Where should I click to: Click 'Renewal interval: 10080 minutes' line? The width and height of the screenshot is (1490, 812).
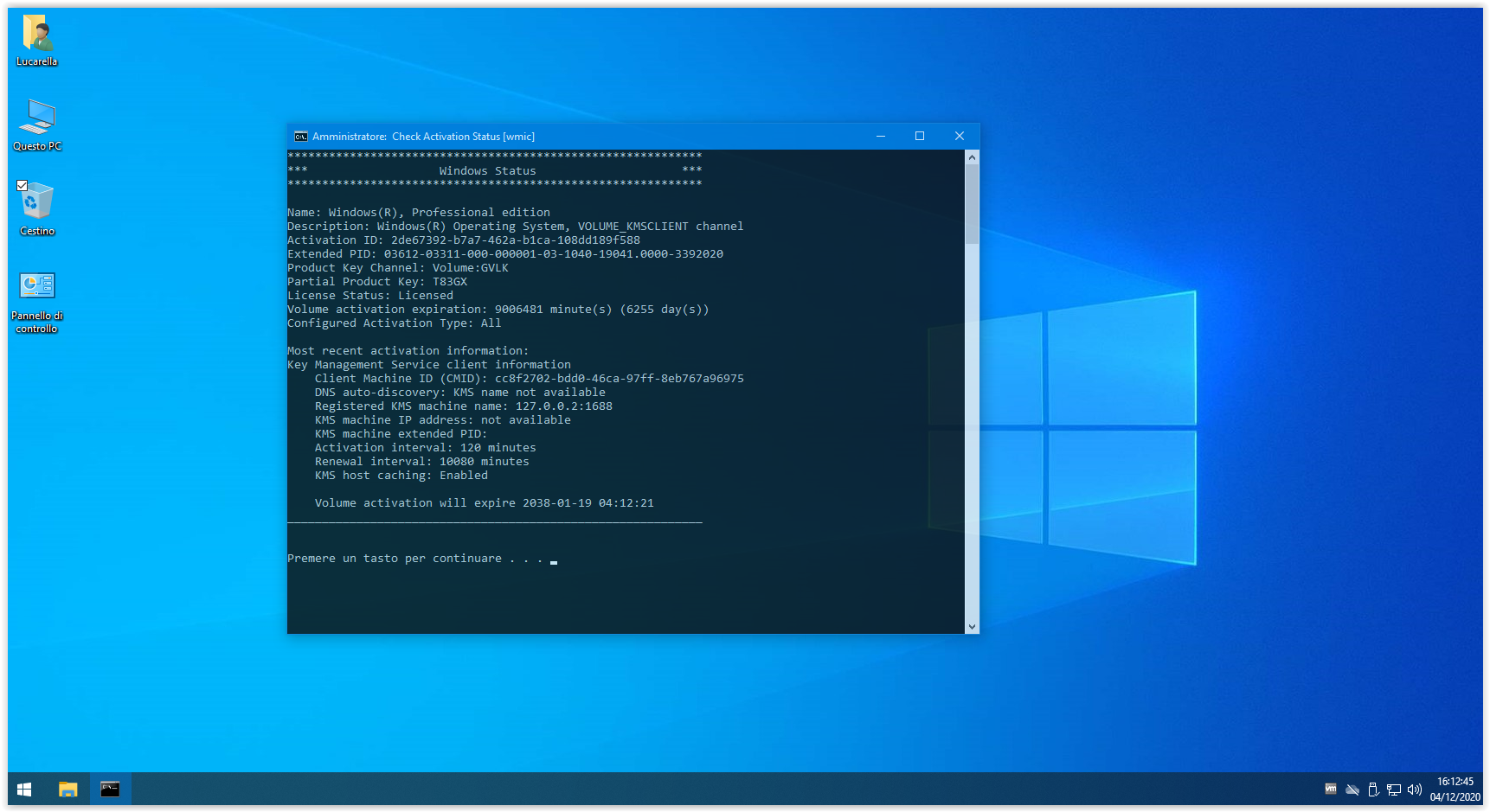pos(422,462)
